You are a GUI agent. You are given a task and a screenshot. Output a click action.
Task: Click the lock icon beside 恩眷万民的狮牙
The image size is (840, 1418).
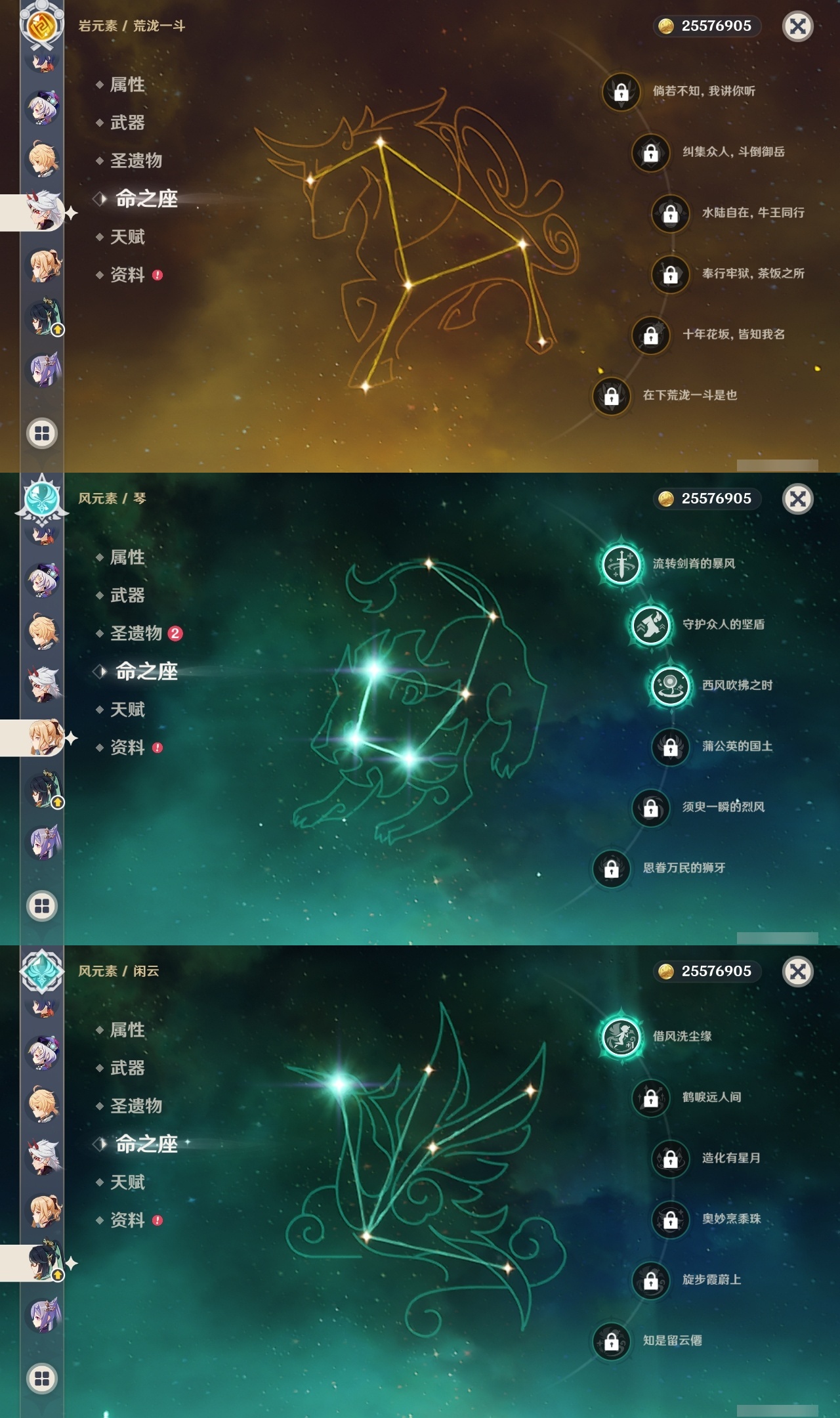click(x=611, y=869)
